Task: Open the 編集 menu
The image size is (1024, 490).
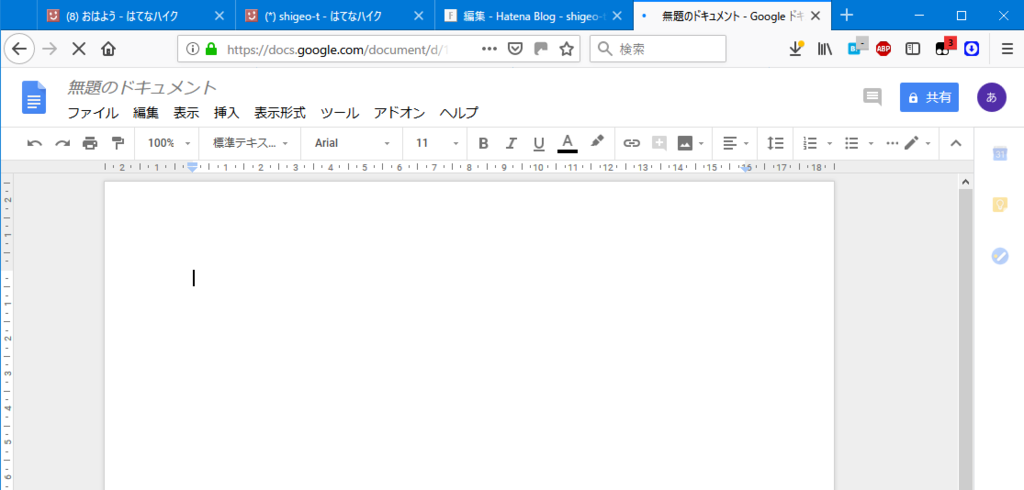Action: 146,113
